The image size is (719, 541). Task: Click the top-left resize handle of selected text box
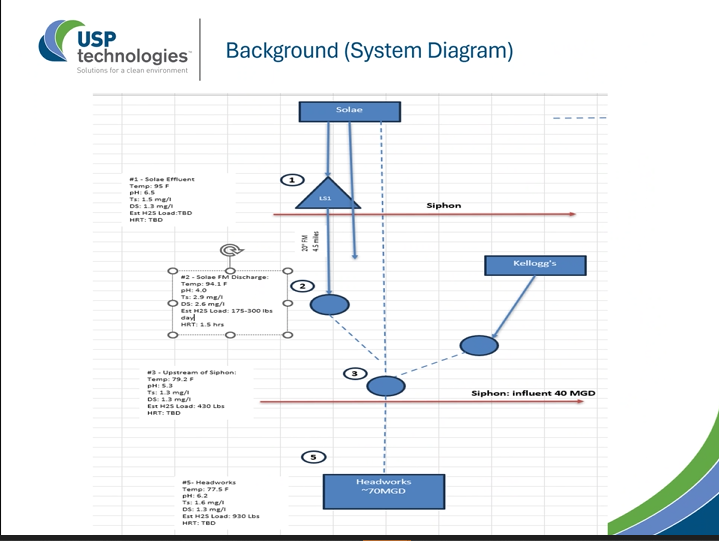[172, 271]
